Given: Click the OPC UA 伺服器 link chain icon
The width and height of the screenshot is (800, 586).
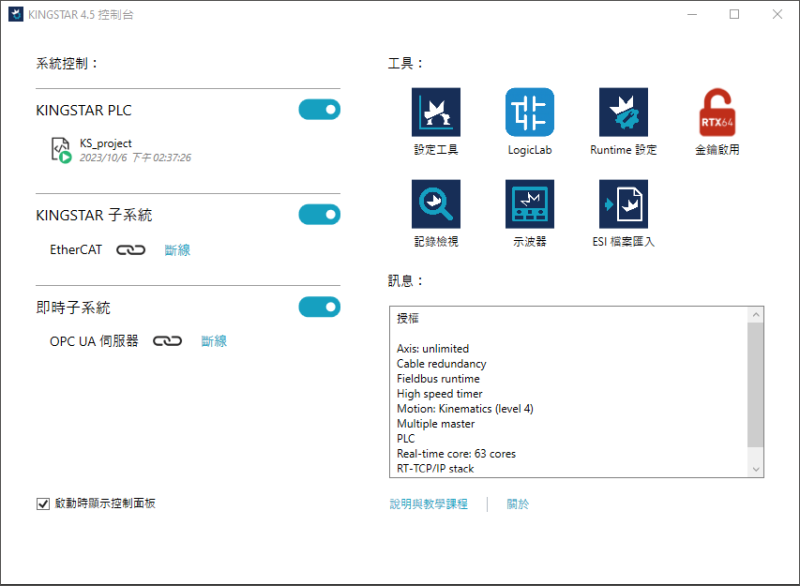Looking at the screenshot, I should (167, 341).
